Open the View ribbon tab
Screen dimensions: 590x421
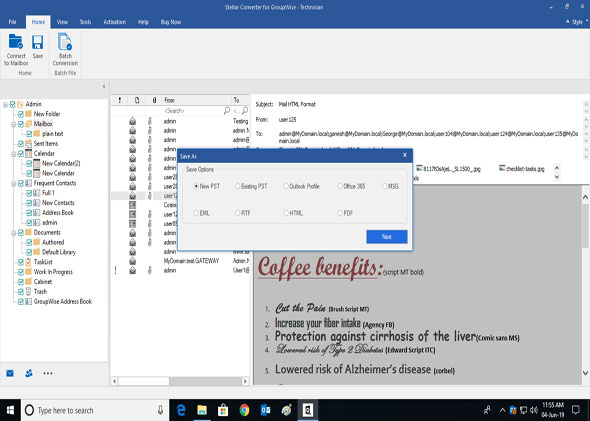coord(62,22)
